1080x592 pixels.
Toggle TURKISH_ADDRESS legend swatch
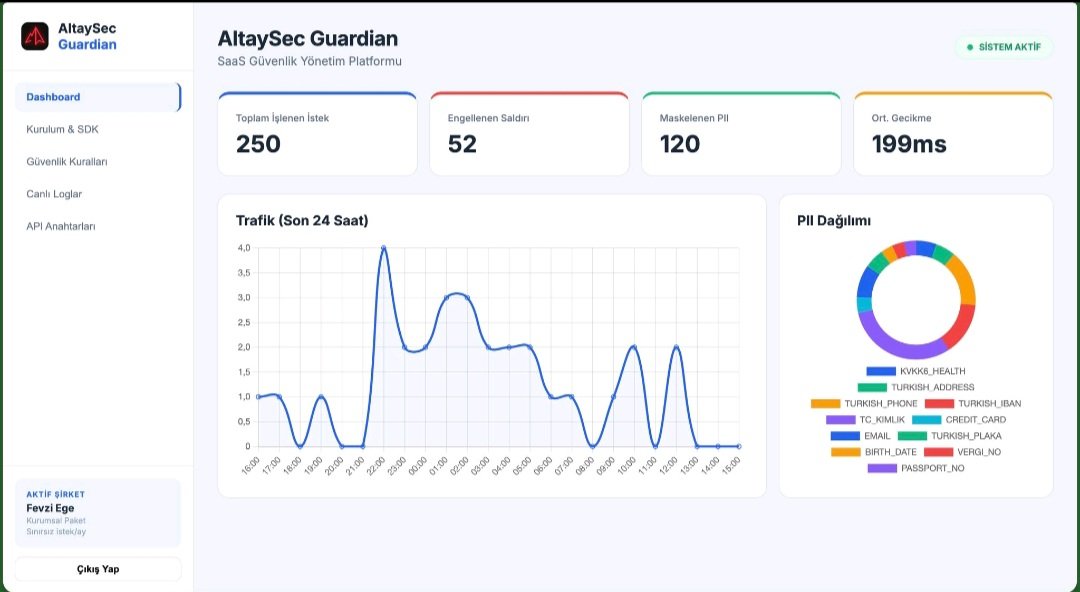[872, 387]
